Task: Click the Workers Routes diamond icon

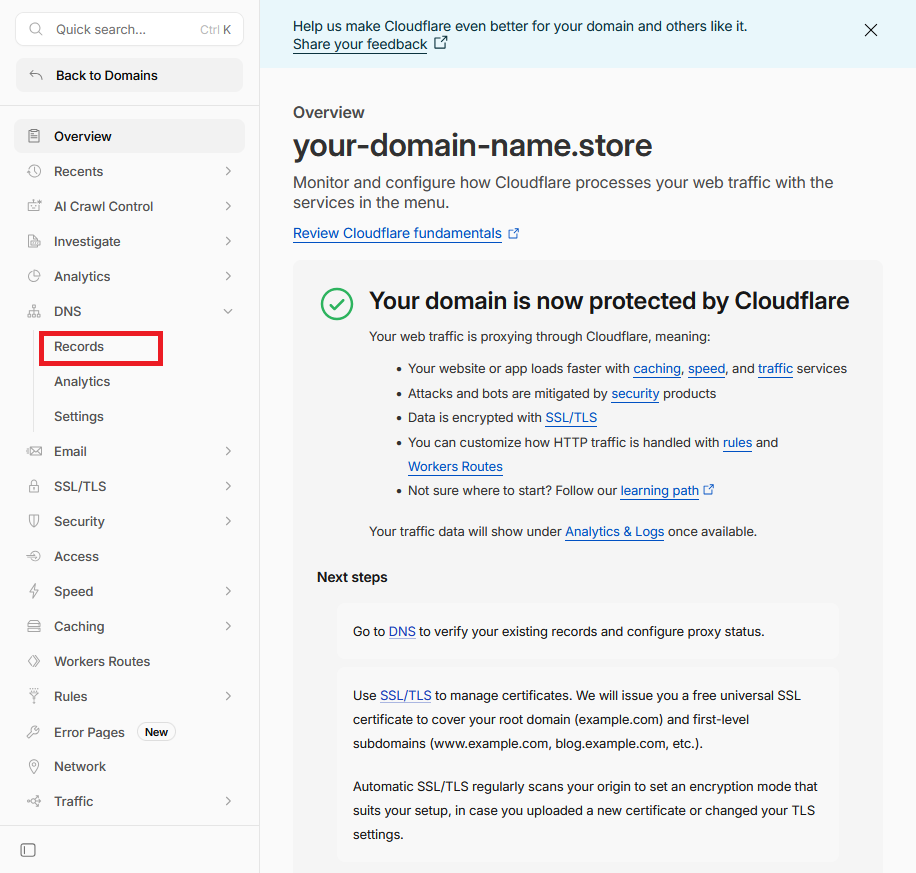Action: [34, 661]
